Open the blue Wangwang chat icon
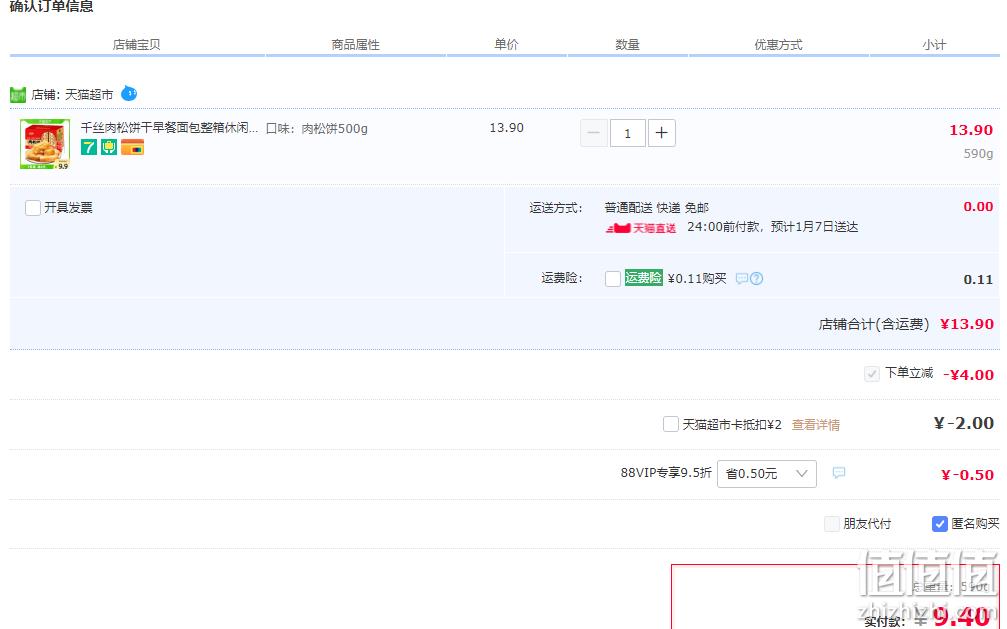The width and height of the screenshot is (1007, 629). [129, 94]
